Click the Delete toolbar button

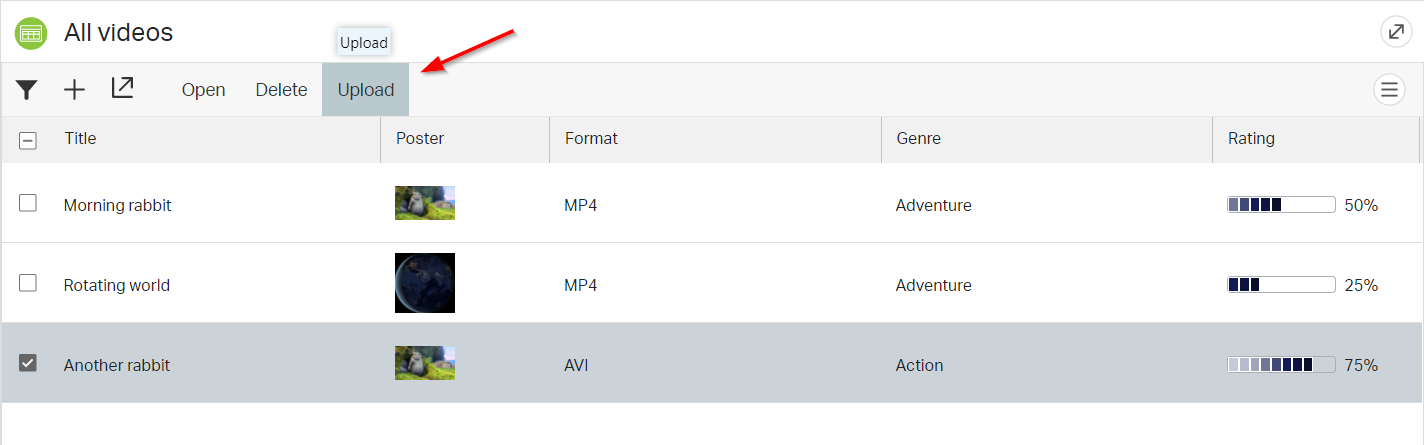tap(281, 90)
